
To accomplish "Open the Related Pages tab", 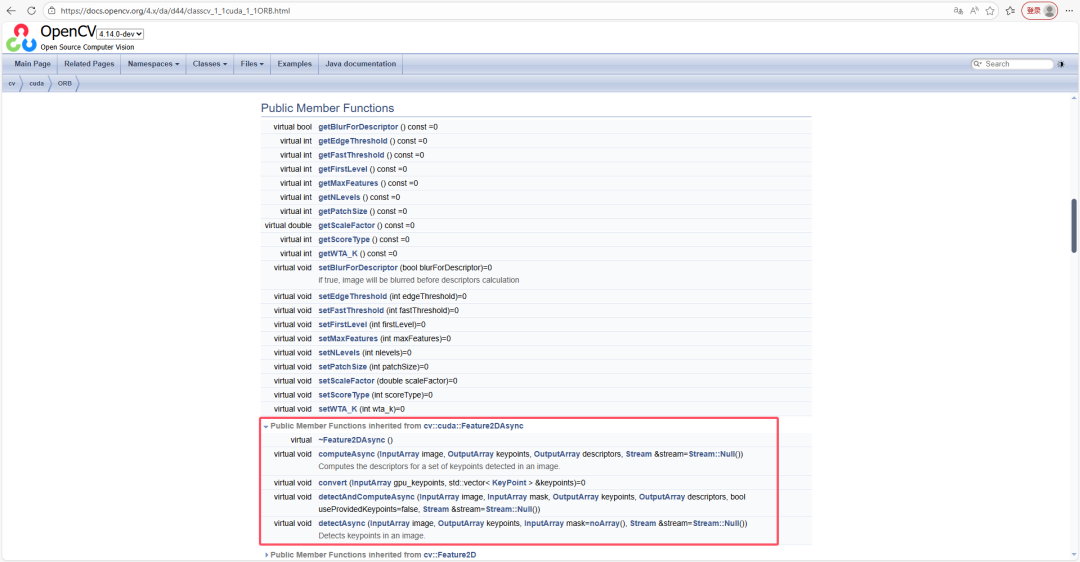I will pos(90,64).
